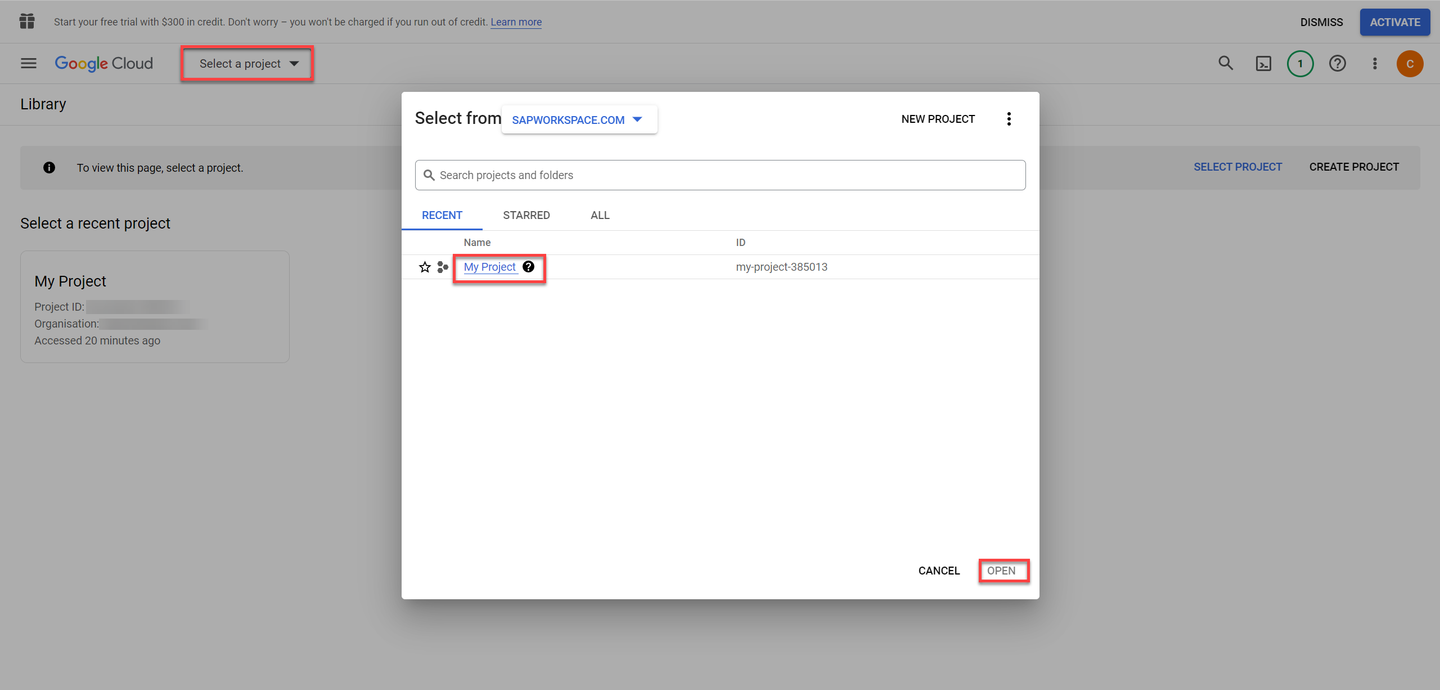Open the My Project link in list

click(490, 267)
